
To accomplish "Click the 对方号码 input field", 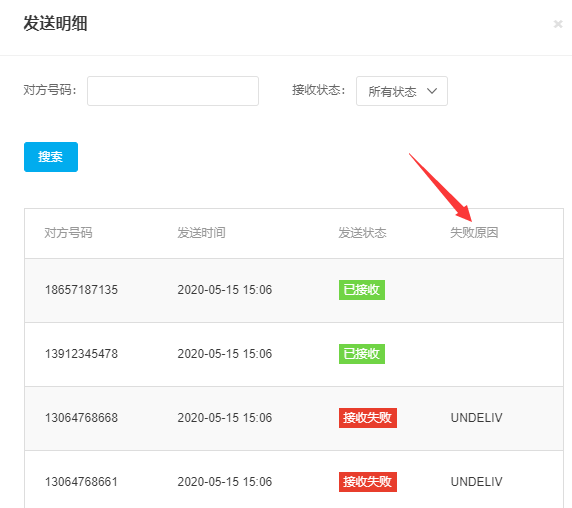I will click(x=173, y=91).
